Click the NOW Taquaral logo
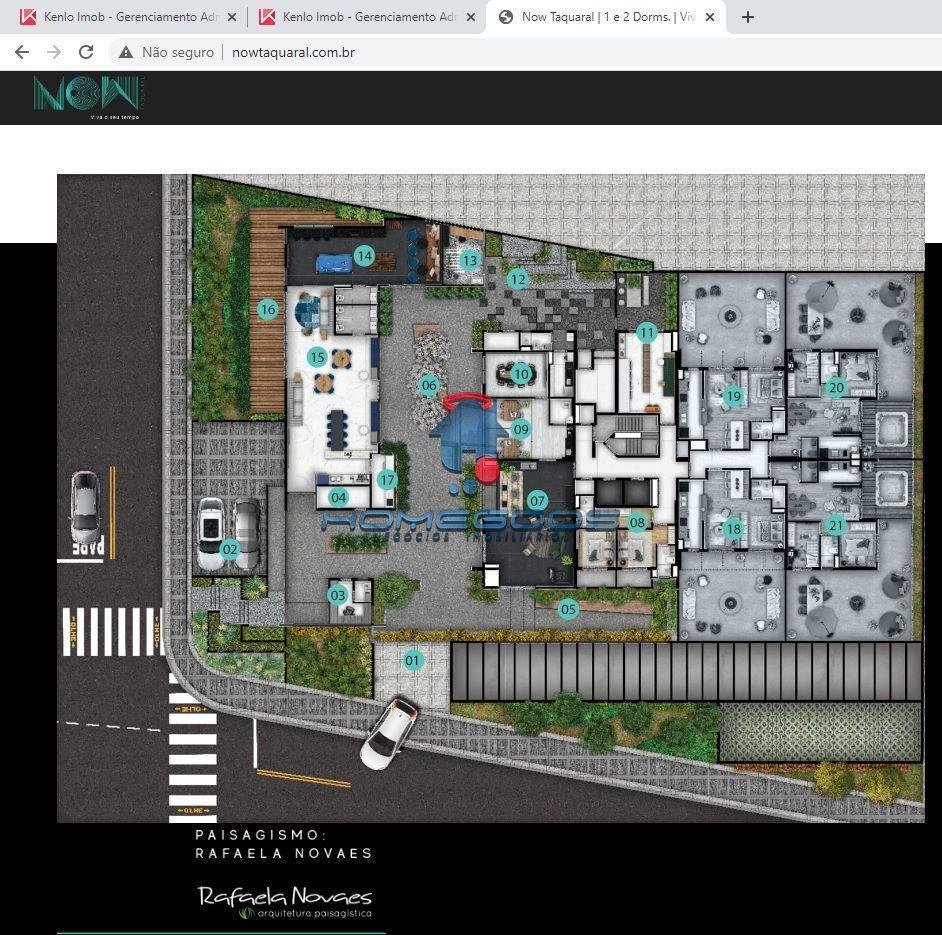 pos(86,97)
